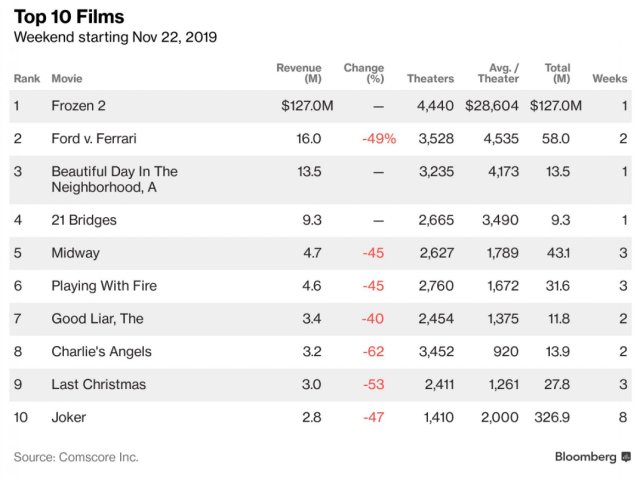Click the Avg. / Theater column header
The height and width of the screenshot is (480, 640).
[x=498, y=73]
